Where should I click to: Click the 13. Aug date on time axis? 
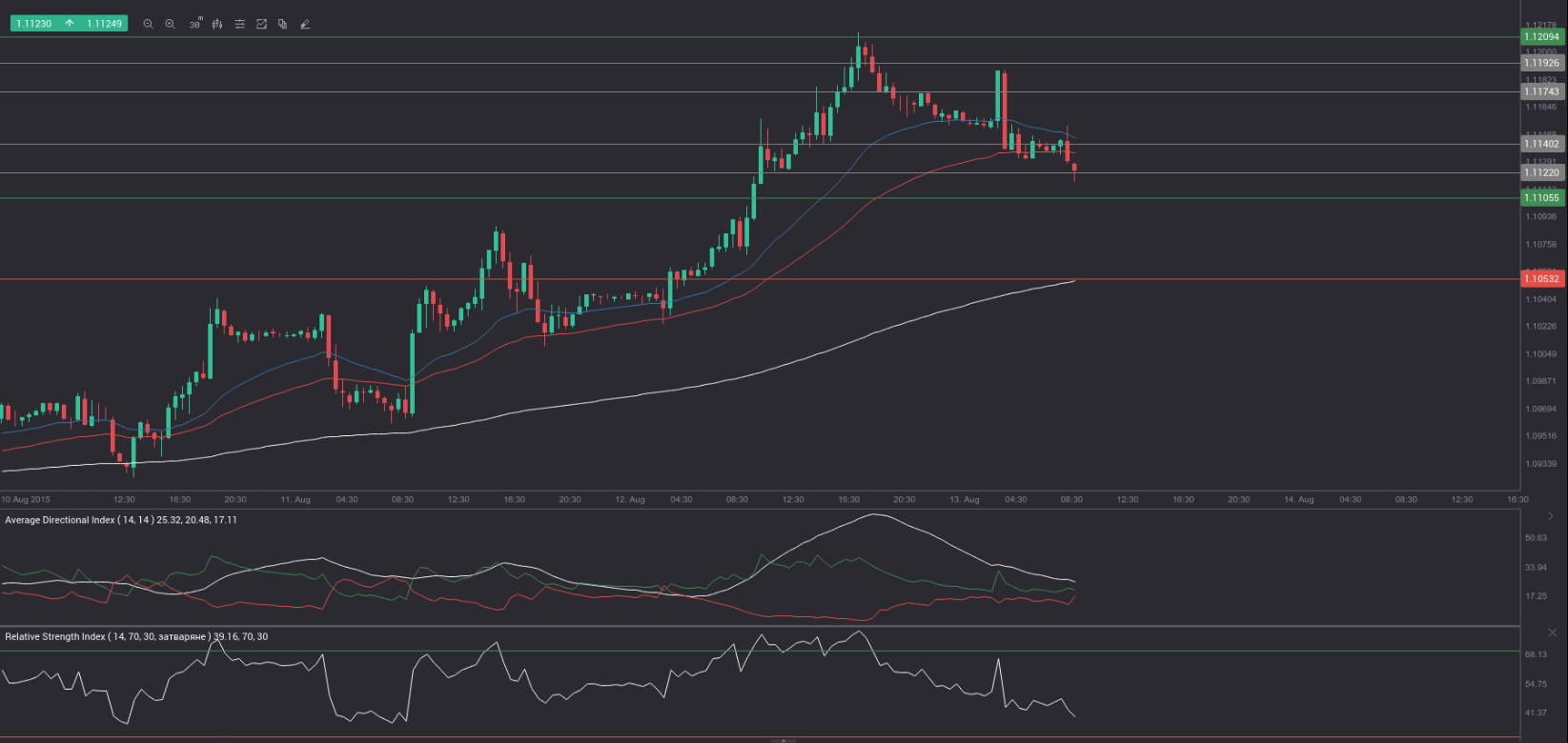point(964,499)
